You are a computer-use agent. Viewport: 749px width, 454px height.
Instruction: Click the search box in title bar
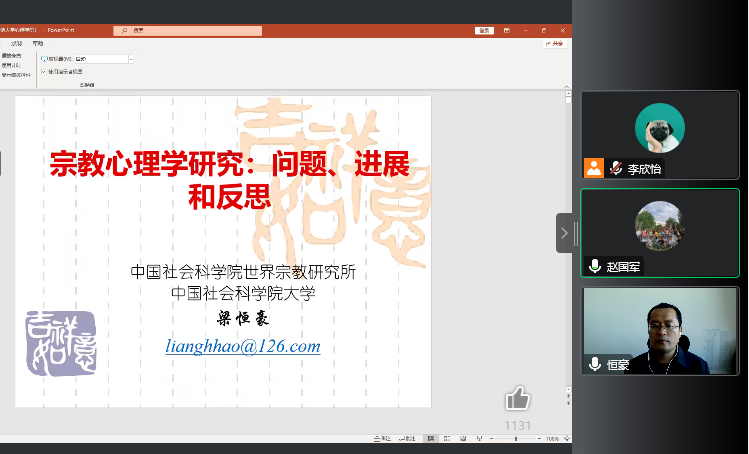click(200, 31)
